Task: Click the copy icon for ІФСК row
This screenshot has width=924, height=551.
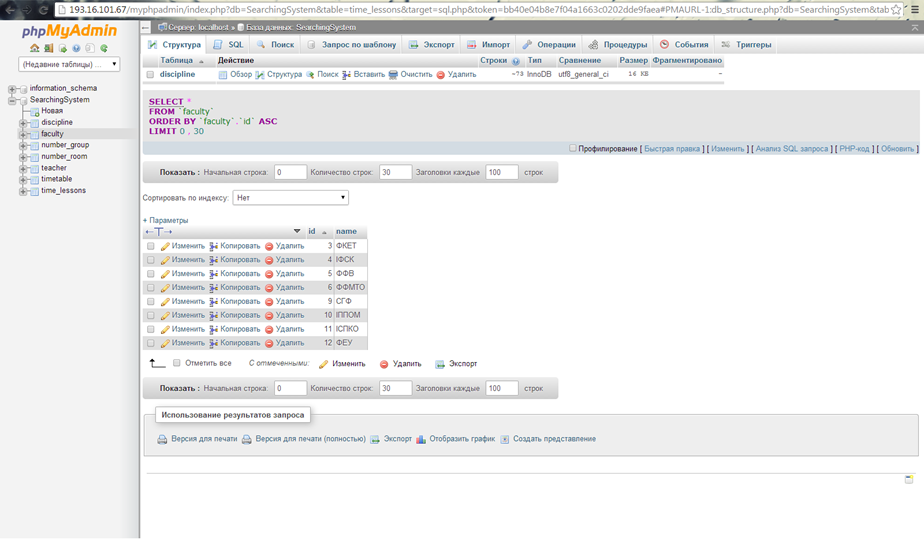Action: tap(214, 260)
